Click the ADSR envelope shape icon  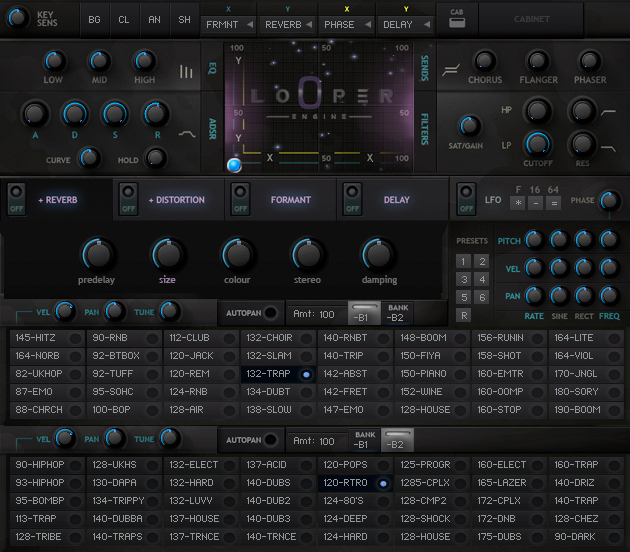tap(187, 134)
